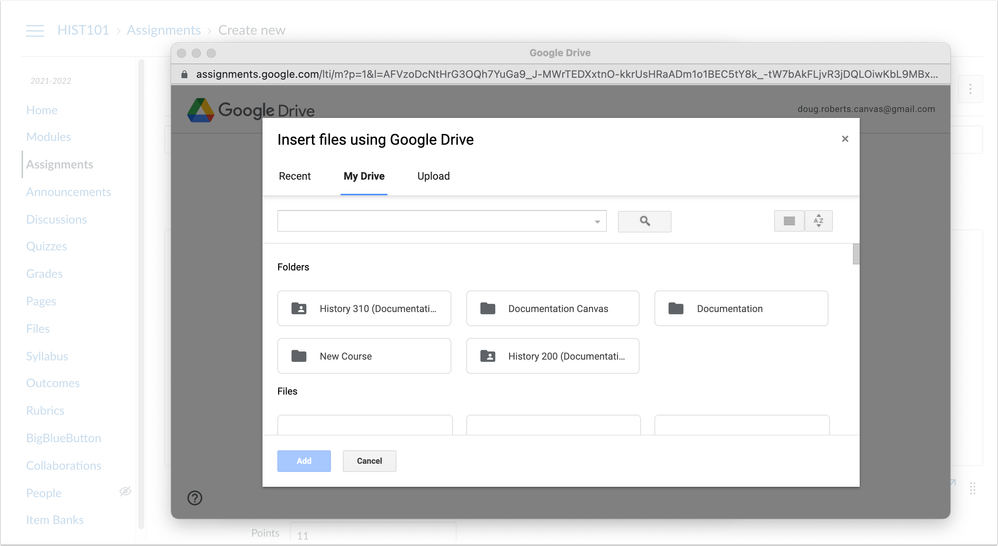Switch to the Recent tab
This screenshot has width=998, height=546.
(x=295, y=176)
